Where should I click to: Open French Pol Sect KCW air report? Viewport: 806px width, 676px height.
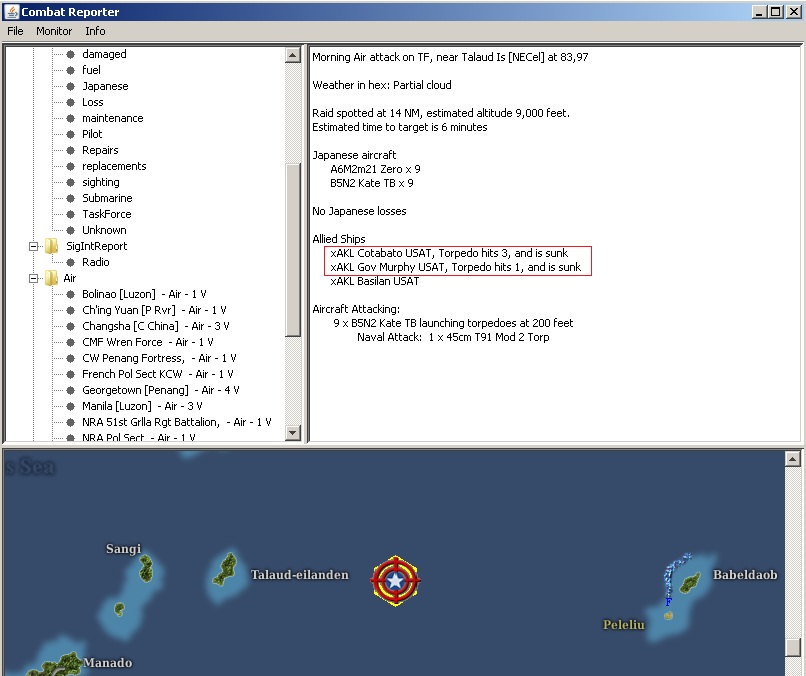(158, 374)
